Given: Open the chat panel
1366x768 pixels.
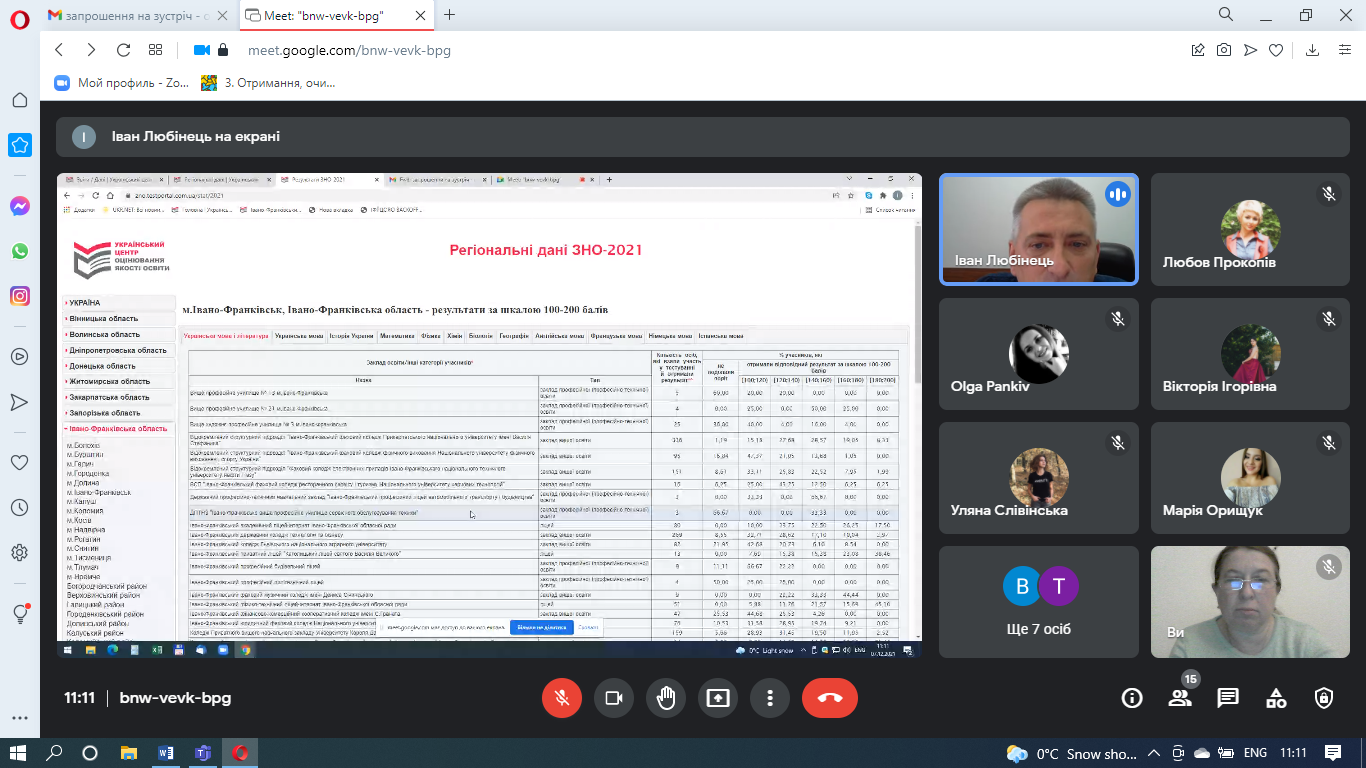Looking at the screenshot, I should click(1228, 698).
